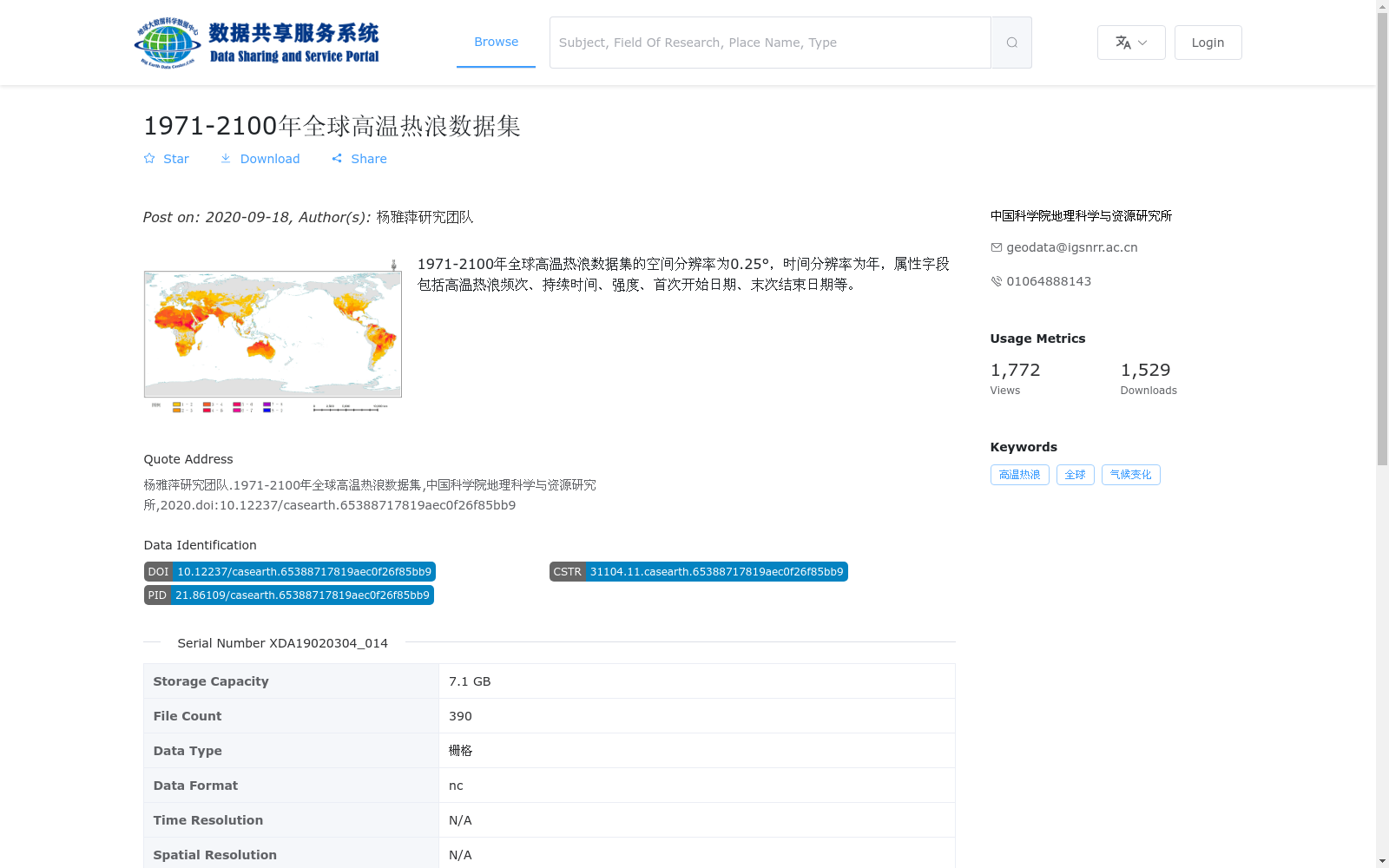This screenshot has height=868, width=1389.
Task: Click phone number 01064888143
Action: [x=1049, y=281]
